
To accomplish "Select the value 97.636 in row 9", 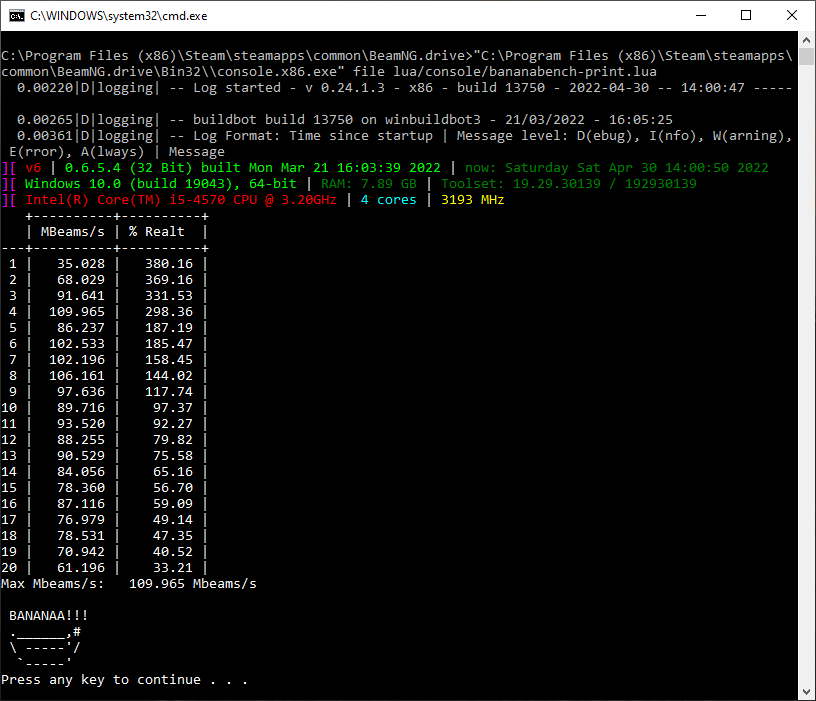I will pyautogui.click(x=81, y=392).
